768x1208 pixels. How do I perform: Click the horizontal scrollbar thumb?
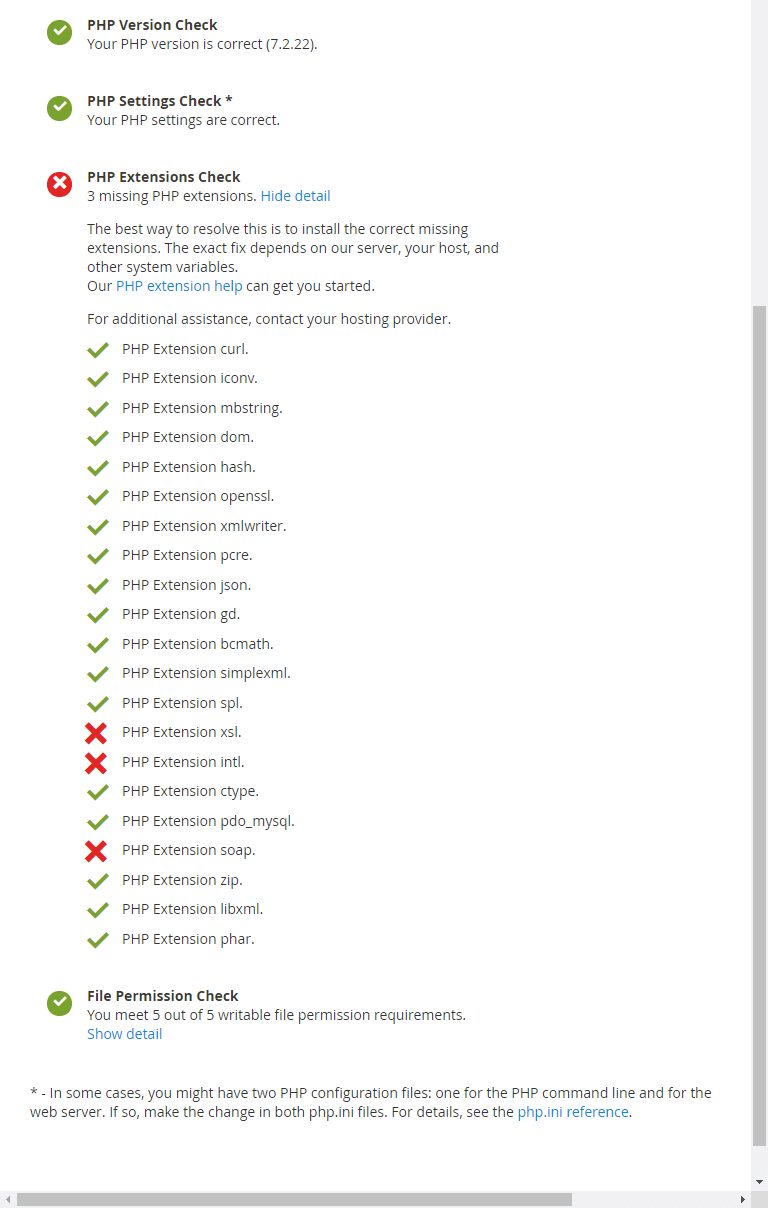294,1199
